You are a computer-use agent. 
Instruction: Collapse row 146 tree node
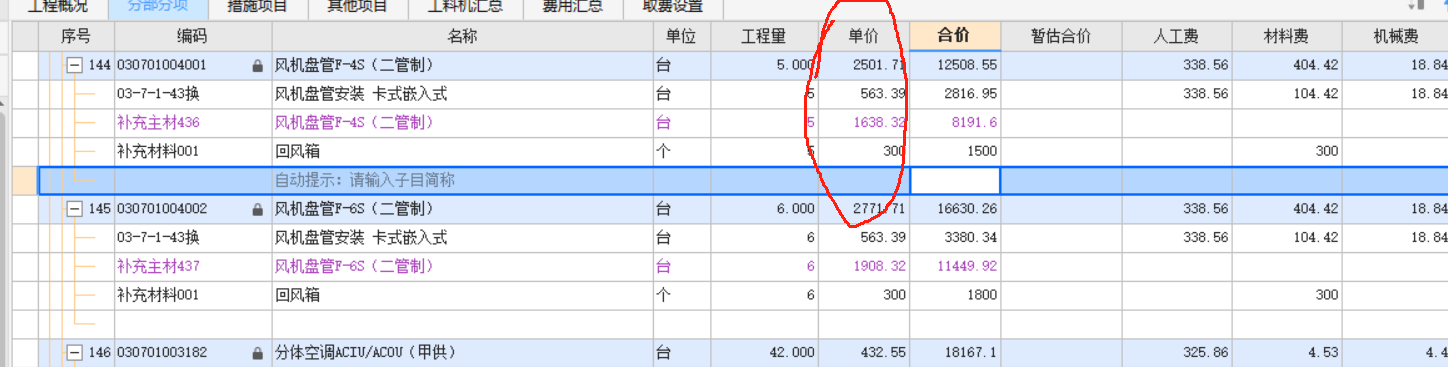pos(74,353)
